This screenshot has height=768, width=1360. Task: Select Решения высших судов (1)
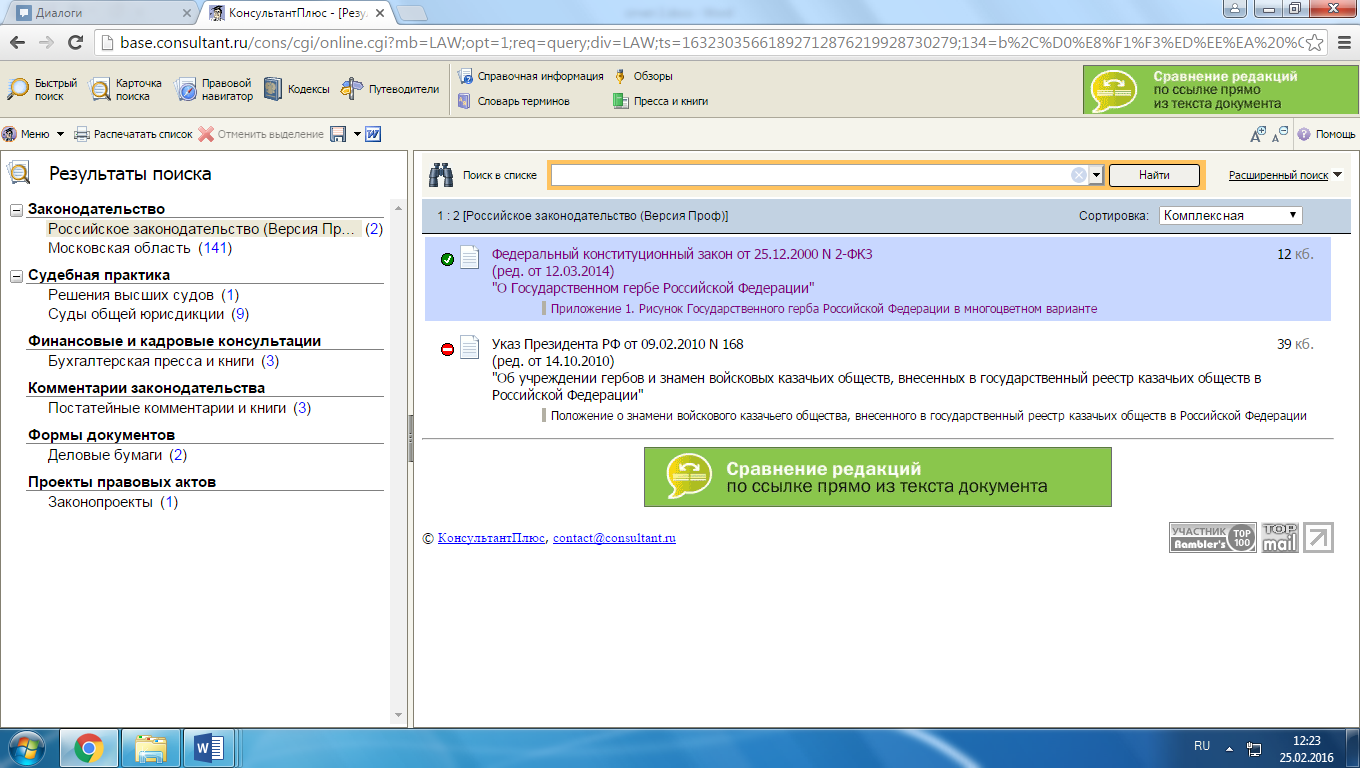tap(144, 295)
